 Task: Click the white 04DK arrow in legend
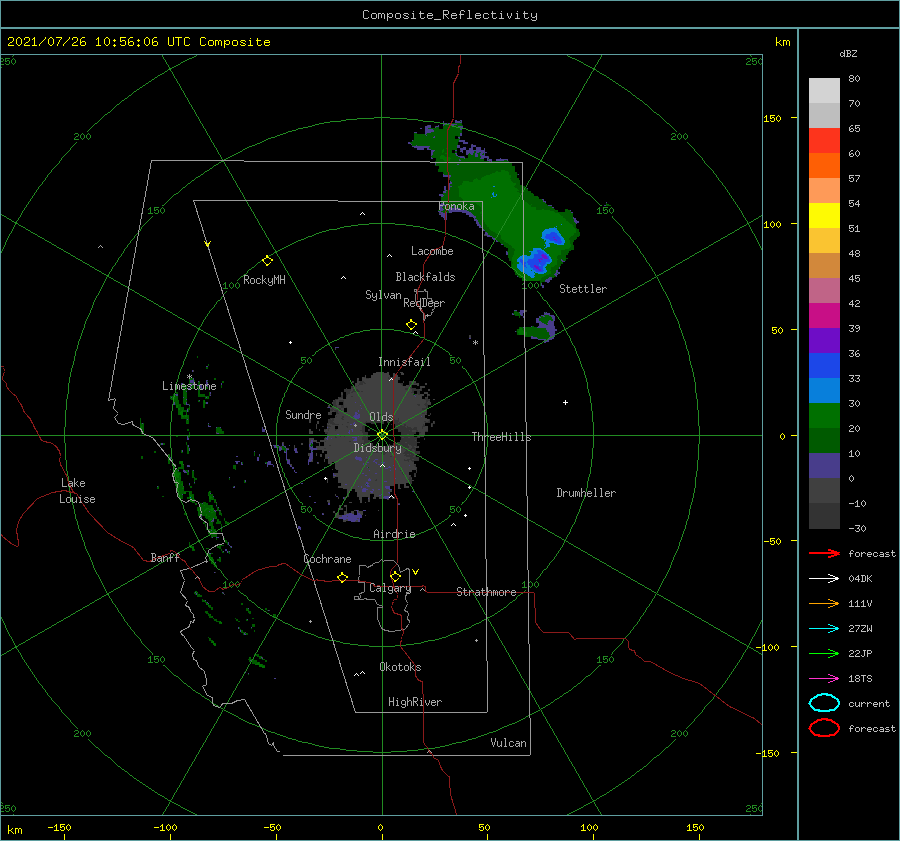point(824,579)
